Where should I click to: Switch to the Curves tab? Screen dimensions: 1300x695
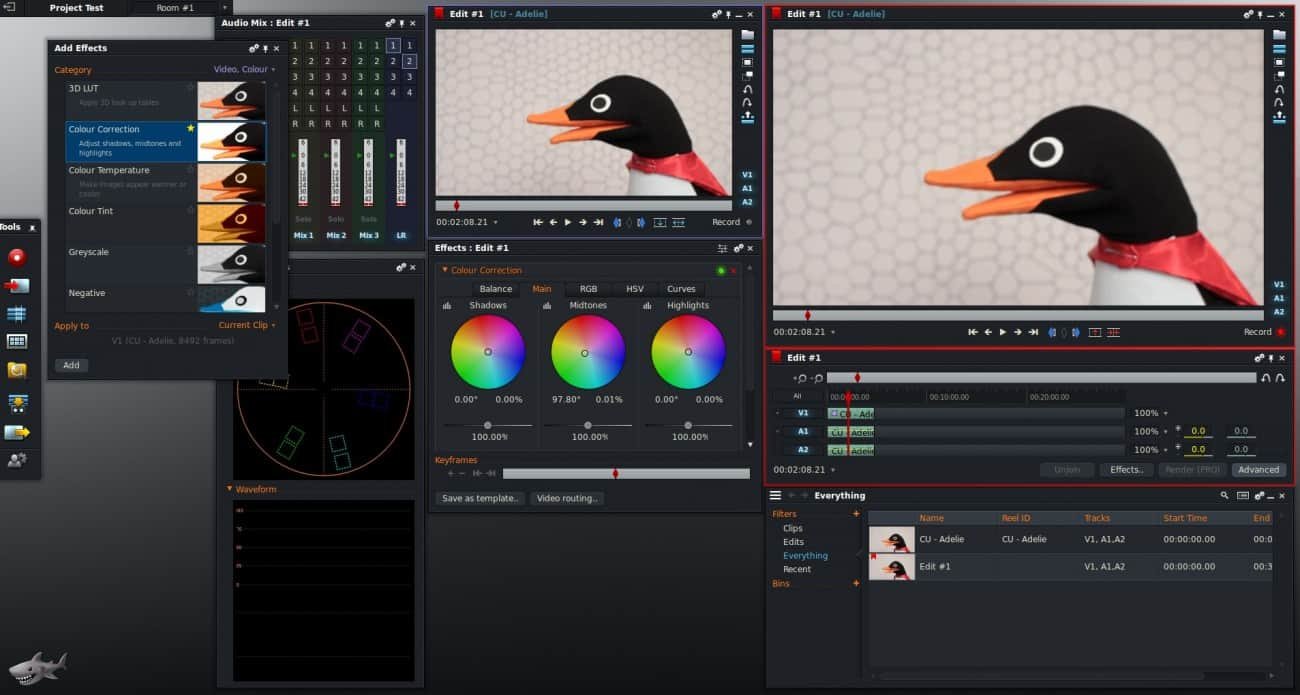(681, 289)
